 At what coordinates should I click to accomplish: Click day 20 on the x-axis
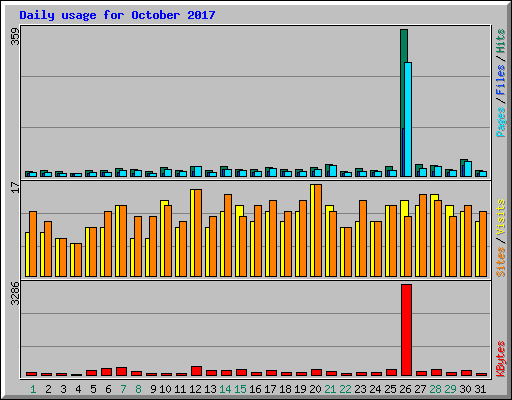pyautogui.click(x=315, y=389)
